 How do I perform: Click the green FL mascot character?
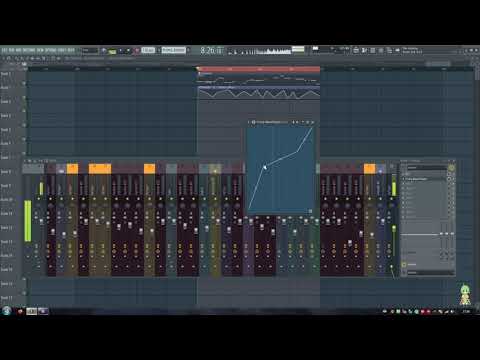465,295
